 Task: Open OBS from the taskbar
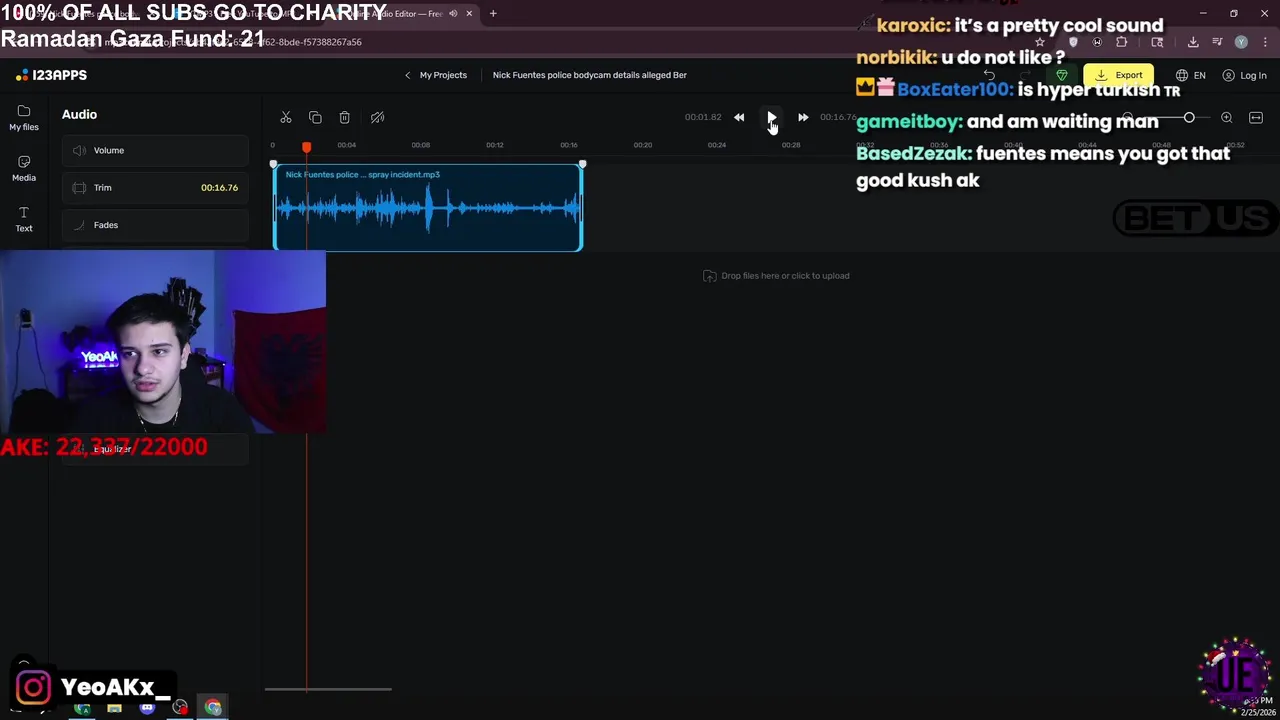point(180,708)
